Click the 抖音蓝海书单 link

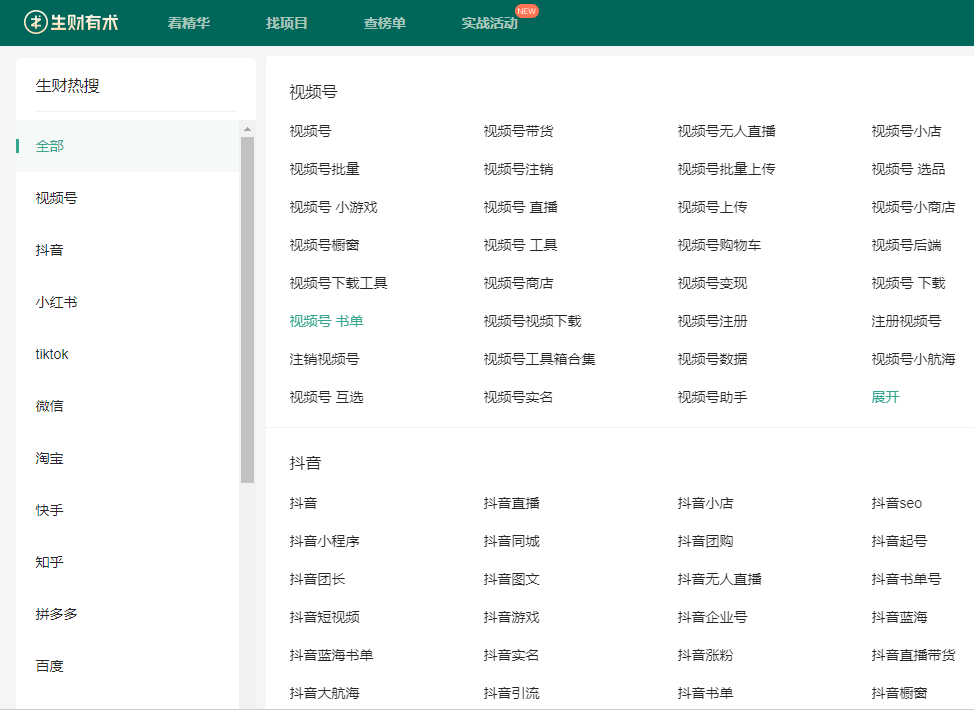332,655
